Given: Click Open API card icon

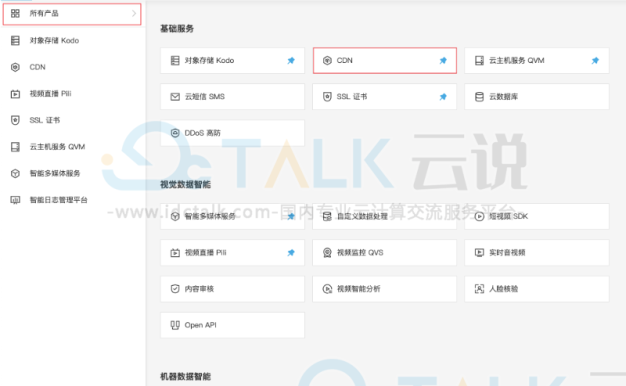Looking at the screenshot, I should (x=175, y=325).
